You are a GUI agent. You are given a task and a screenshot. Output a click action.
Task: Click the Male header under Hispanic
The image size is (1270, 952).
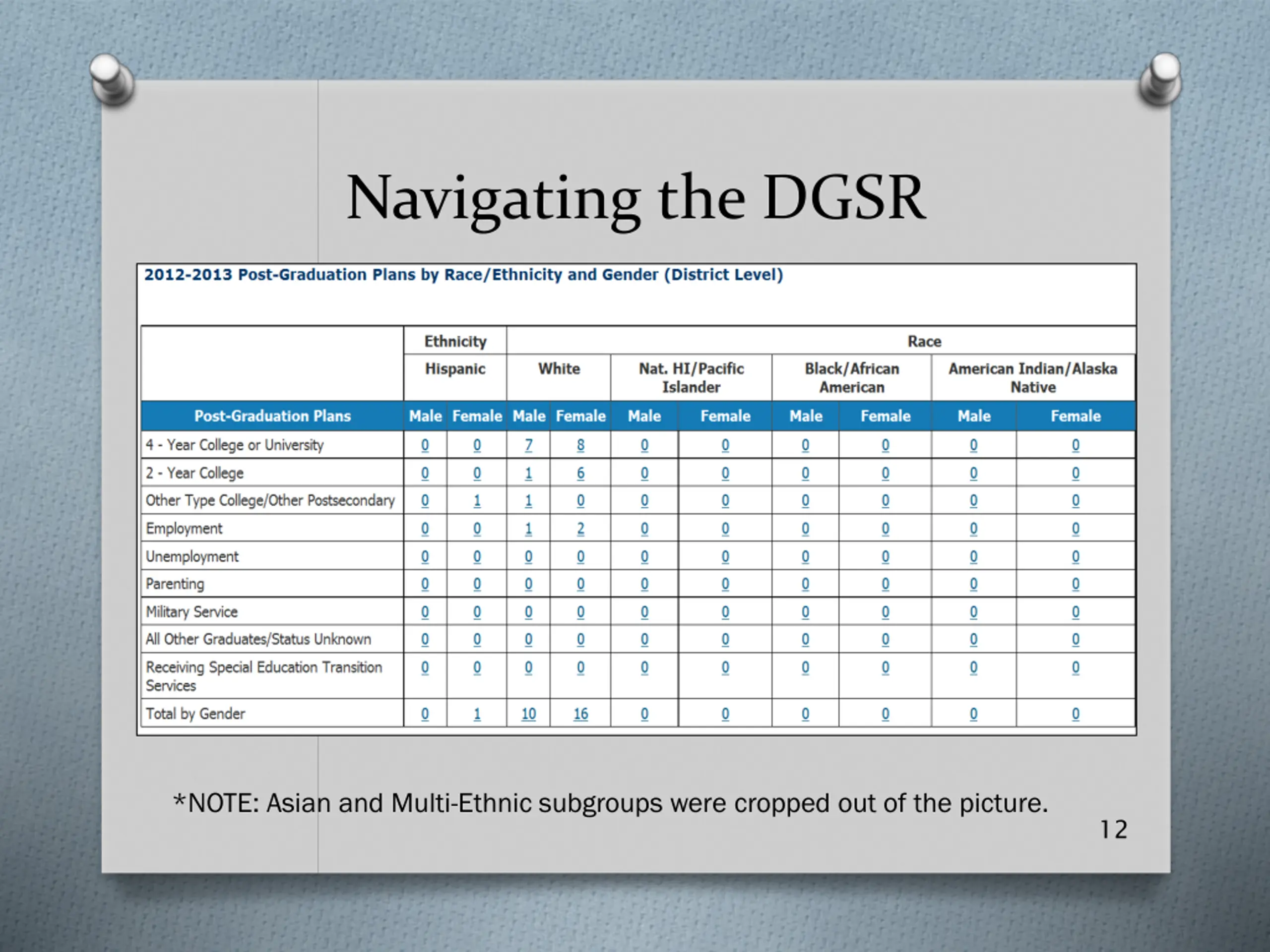(425, 416)
